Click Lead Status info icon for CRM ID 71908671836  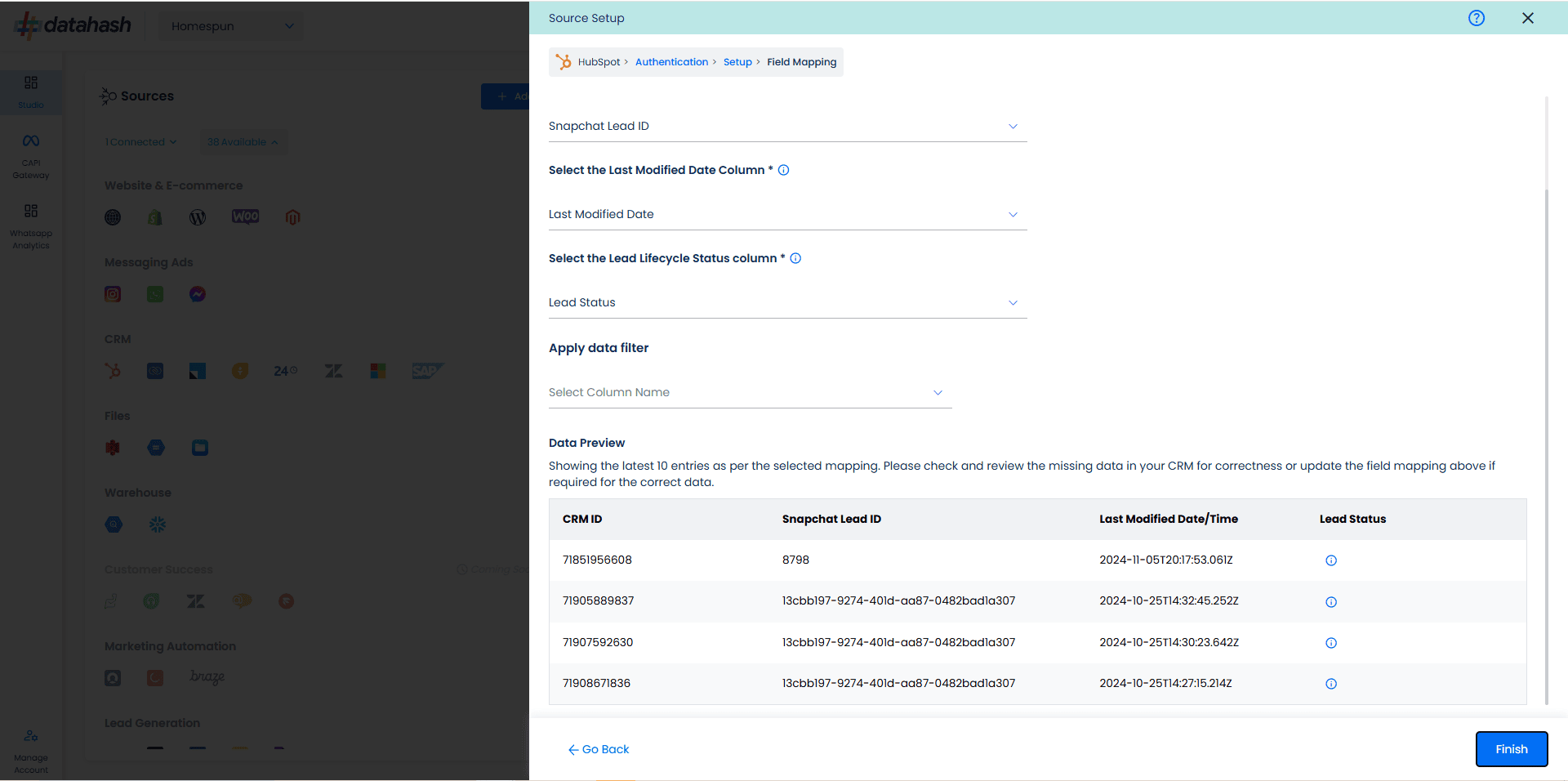point(1331,684)
